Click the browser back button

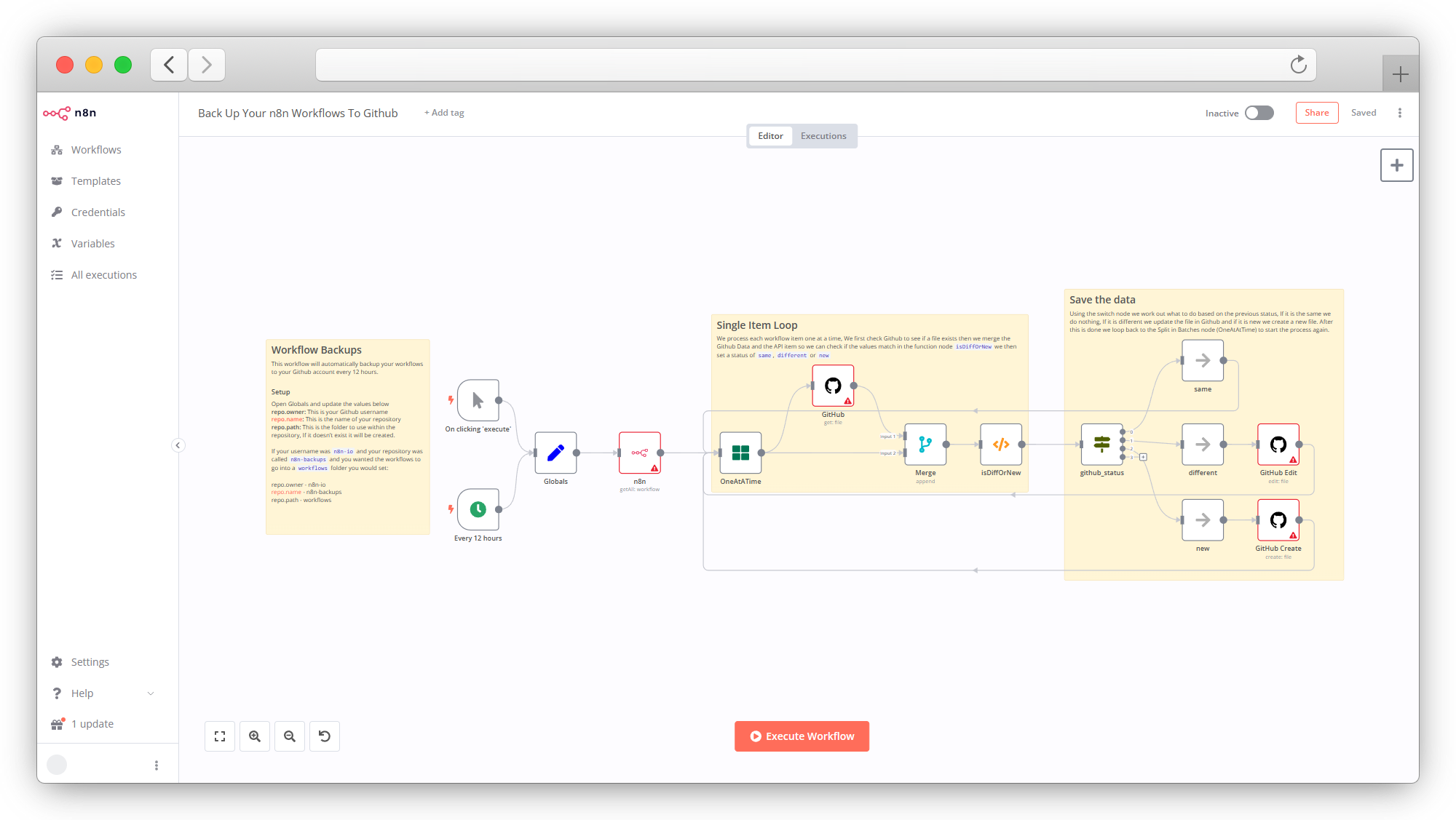click(x=169, y=65)
